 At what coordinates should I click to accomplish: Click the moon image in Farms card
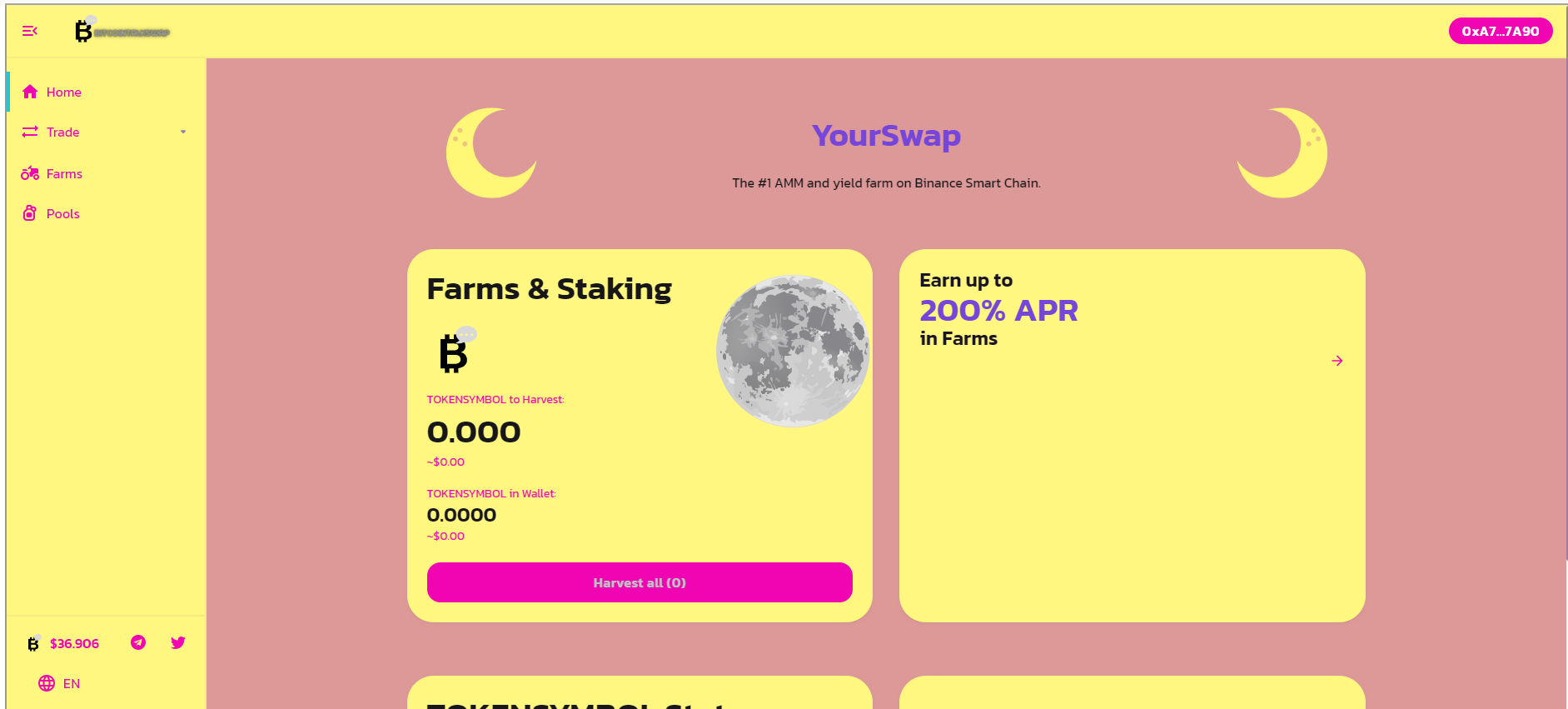pyautogui.click(x=793, y=351)
